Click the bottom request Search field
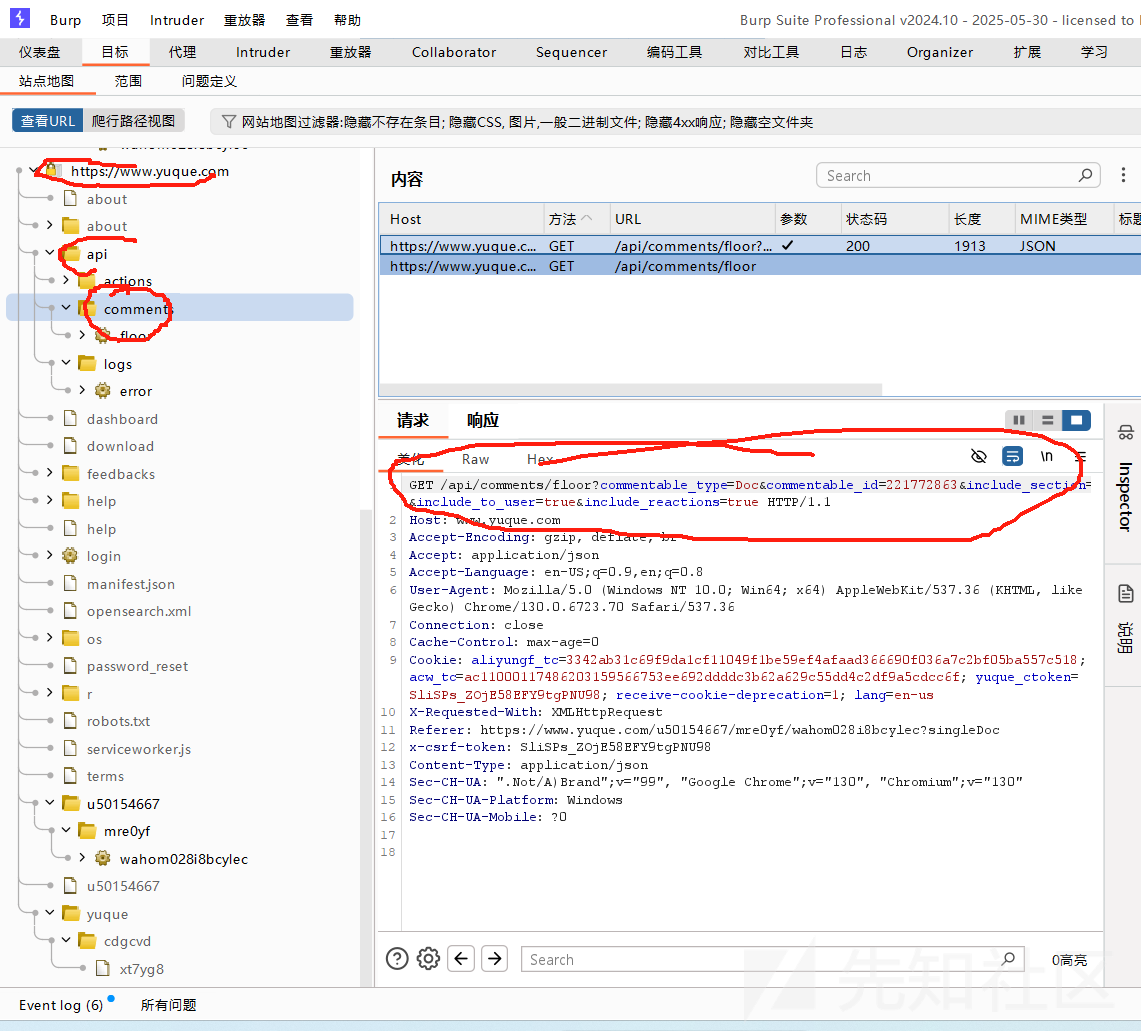Screen dimensions: 1141x1031 click(x=772, y=959)
